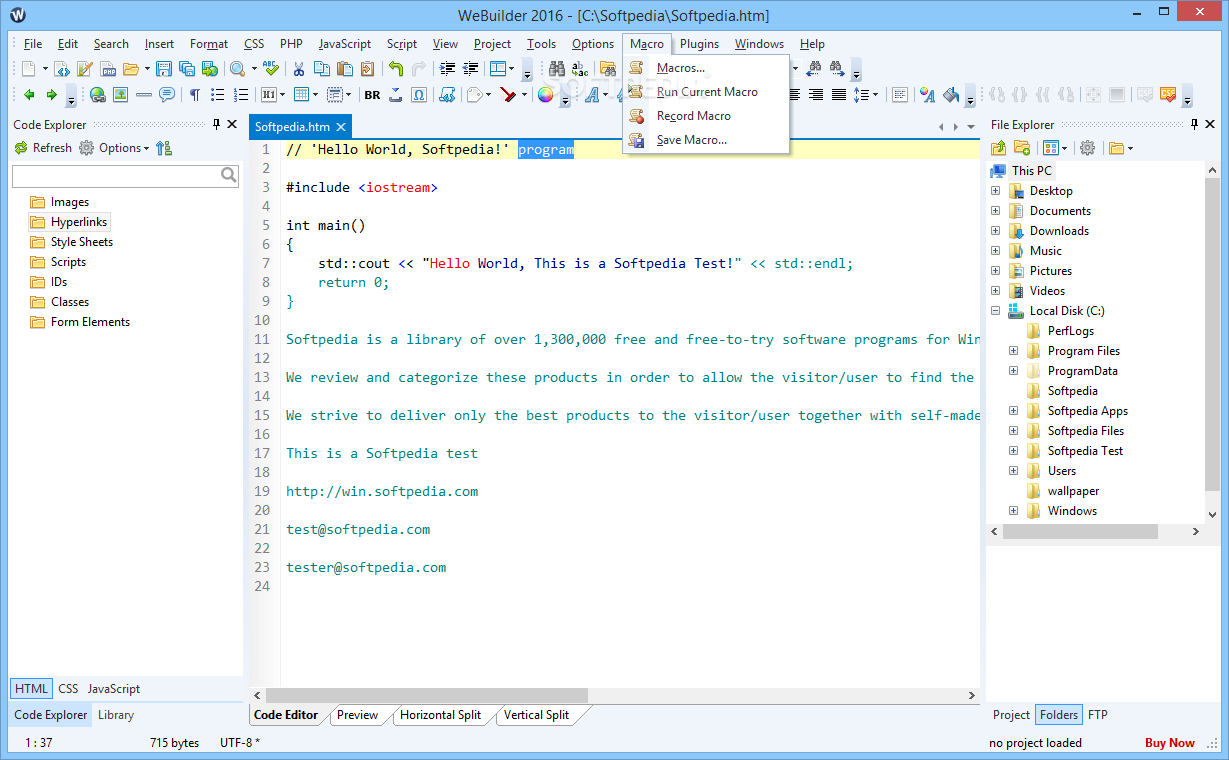Insert special character with Omega icon
The height and width of the screenshot is (760, 1229).
419,95
